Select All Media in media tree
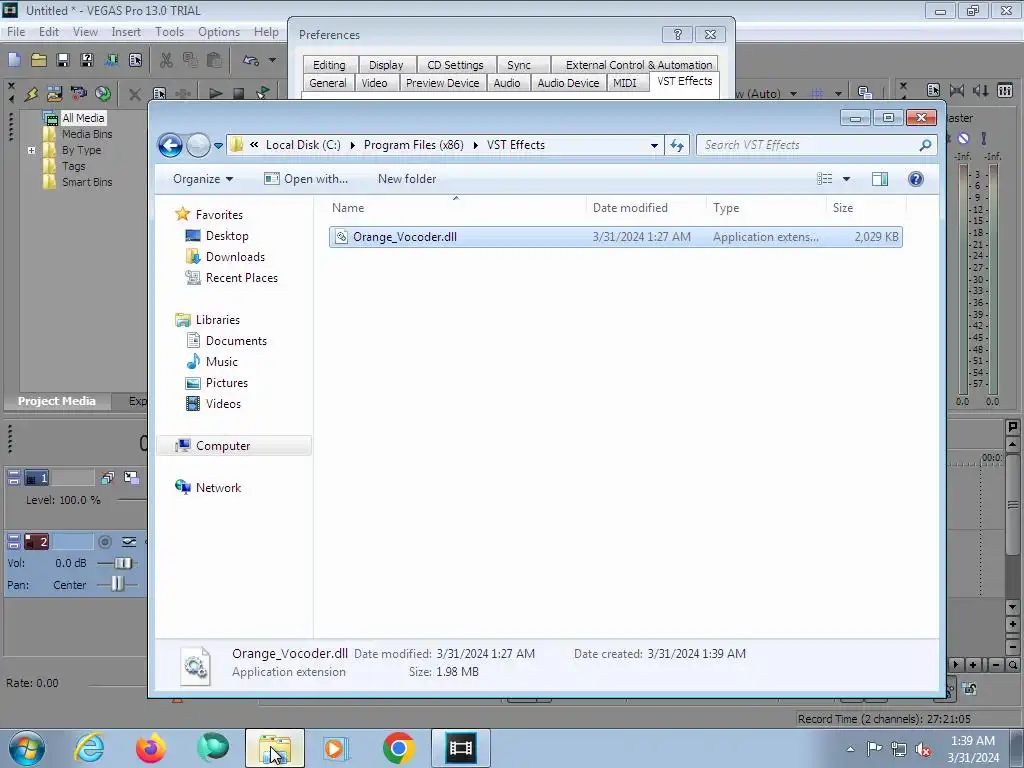Viewport: 1024px width, 768px height. tap(83, 118)
